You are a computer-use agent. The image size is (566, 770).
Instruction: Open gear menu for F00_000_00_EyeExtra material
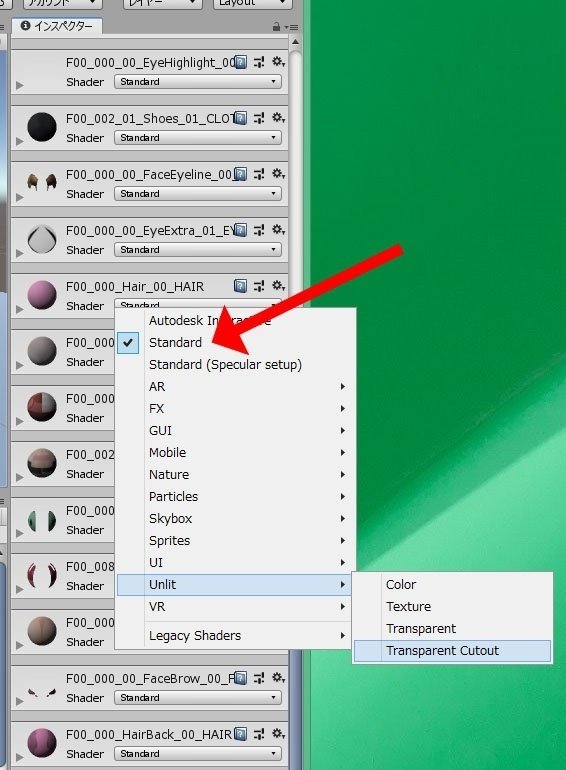tap(278, 230)
